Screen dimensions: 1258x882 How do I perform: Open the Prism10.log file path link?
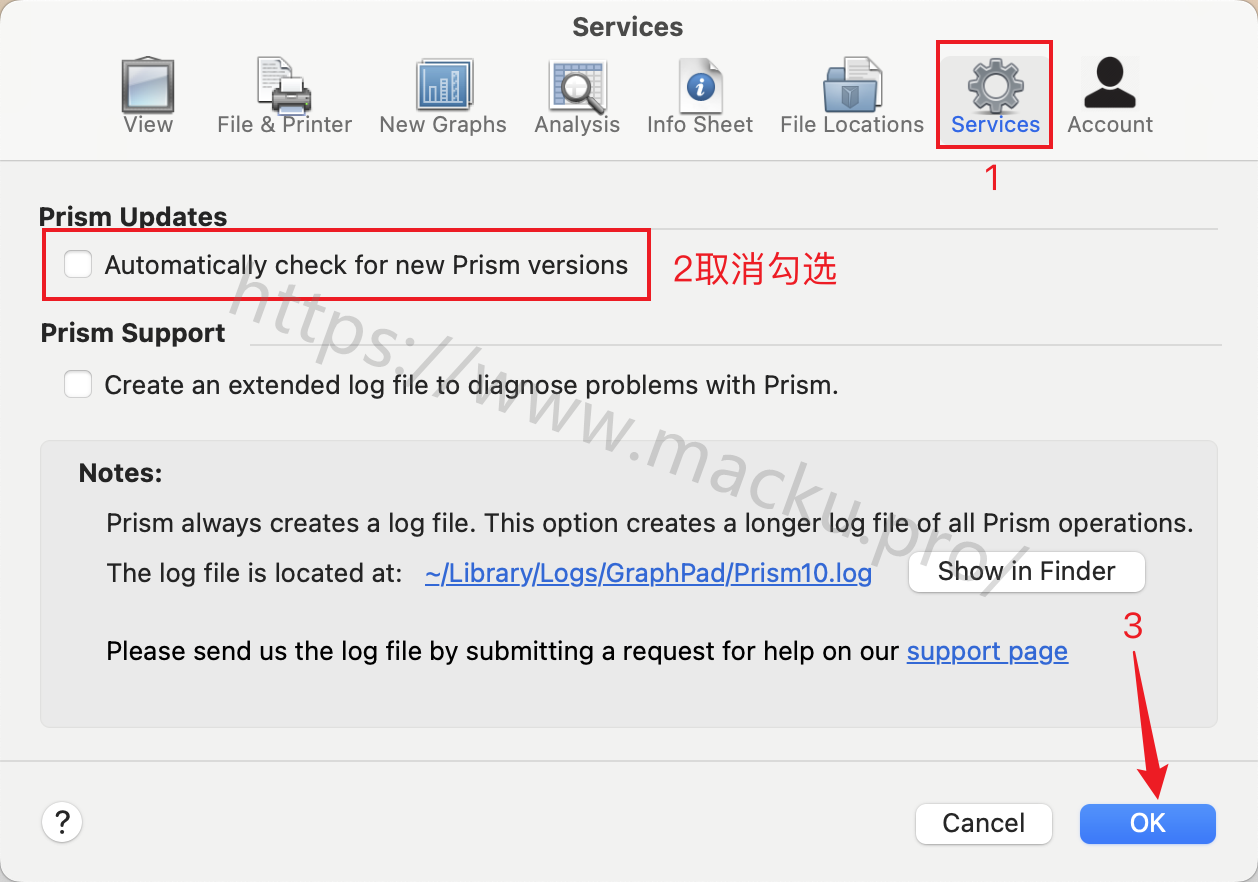[x=648, y=574]
